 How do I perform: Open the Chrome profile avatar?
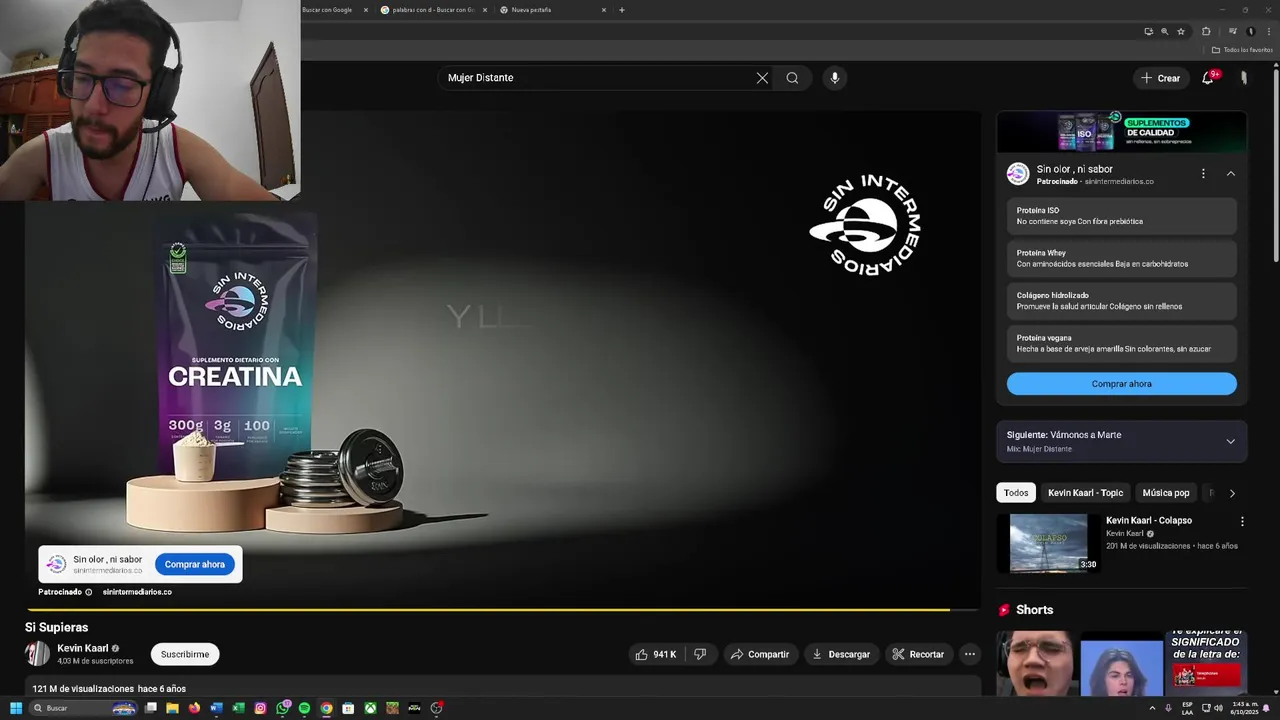(x=1250, y=31)
